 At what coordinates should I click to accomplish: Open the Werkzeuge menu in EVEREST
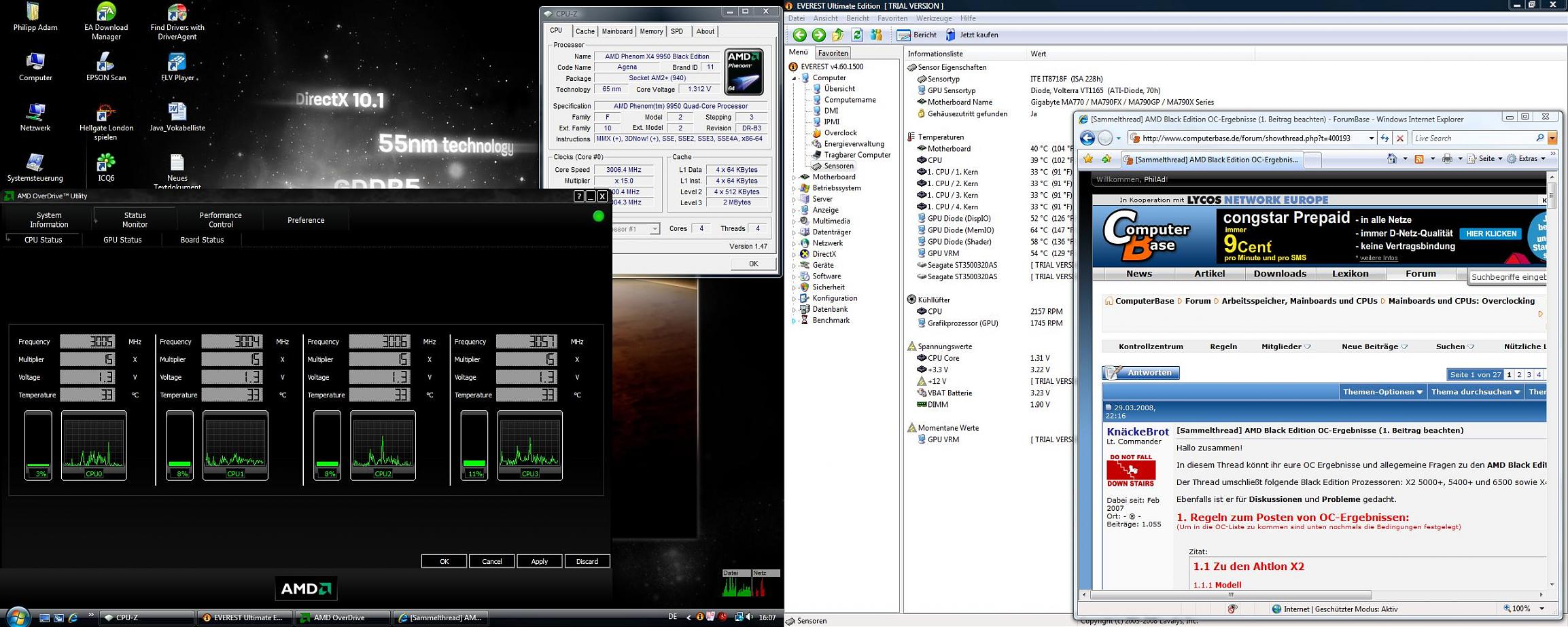(x=934, y=18)
